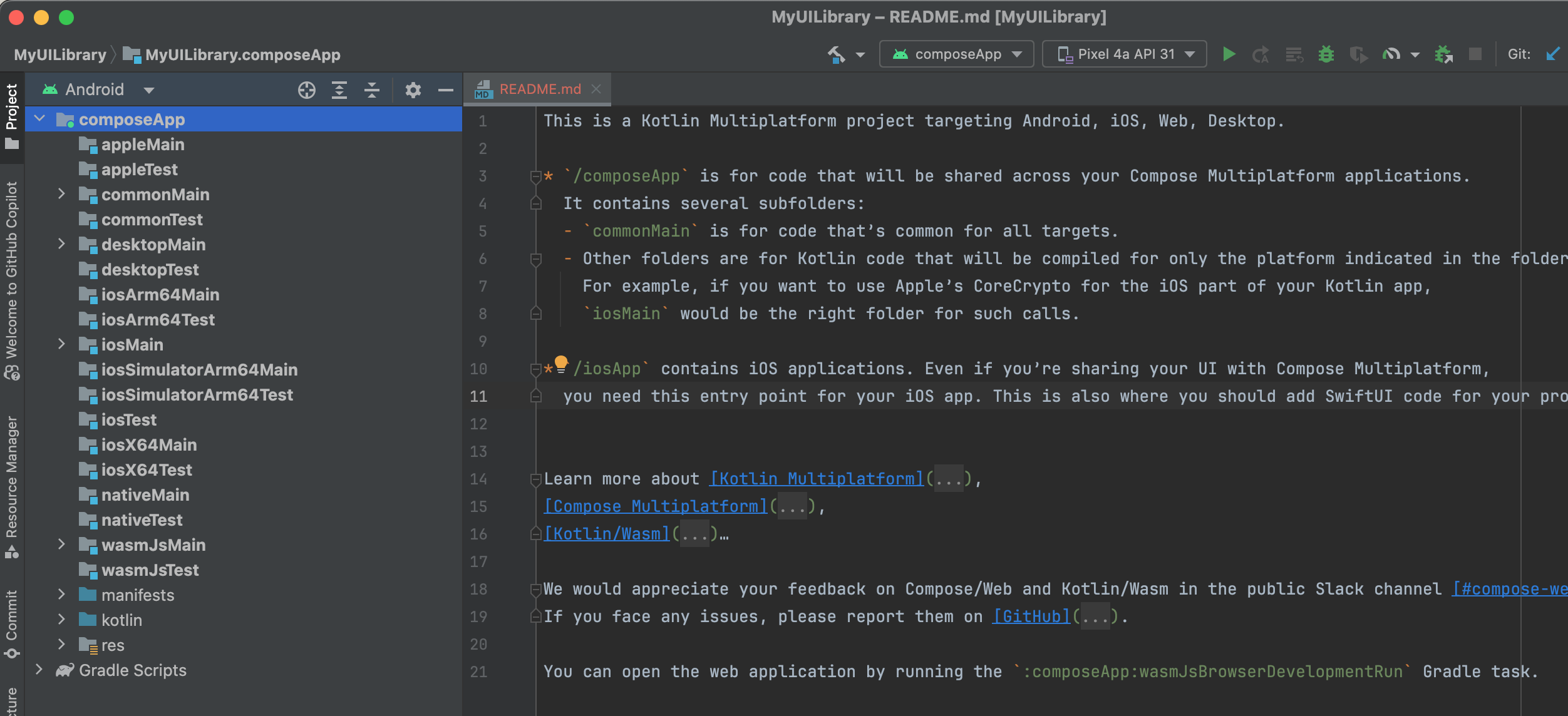Select the desktopTest folder
The height and width of the screenshot is (716, 1568).
(243, 270)
